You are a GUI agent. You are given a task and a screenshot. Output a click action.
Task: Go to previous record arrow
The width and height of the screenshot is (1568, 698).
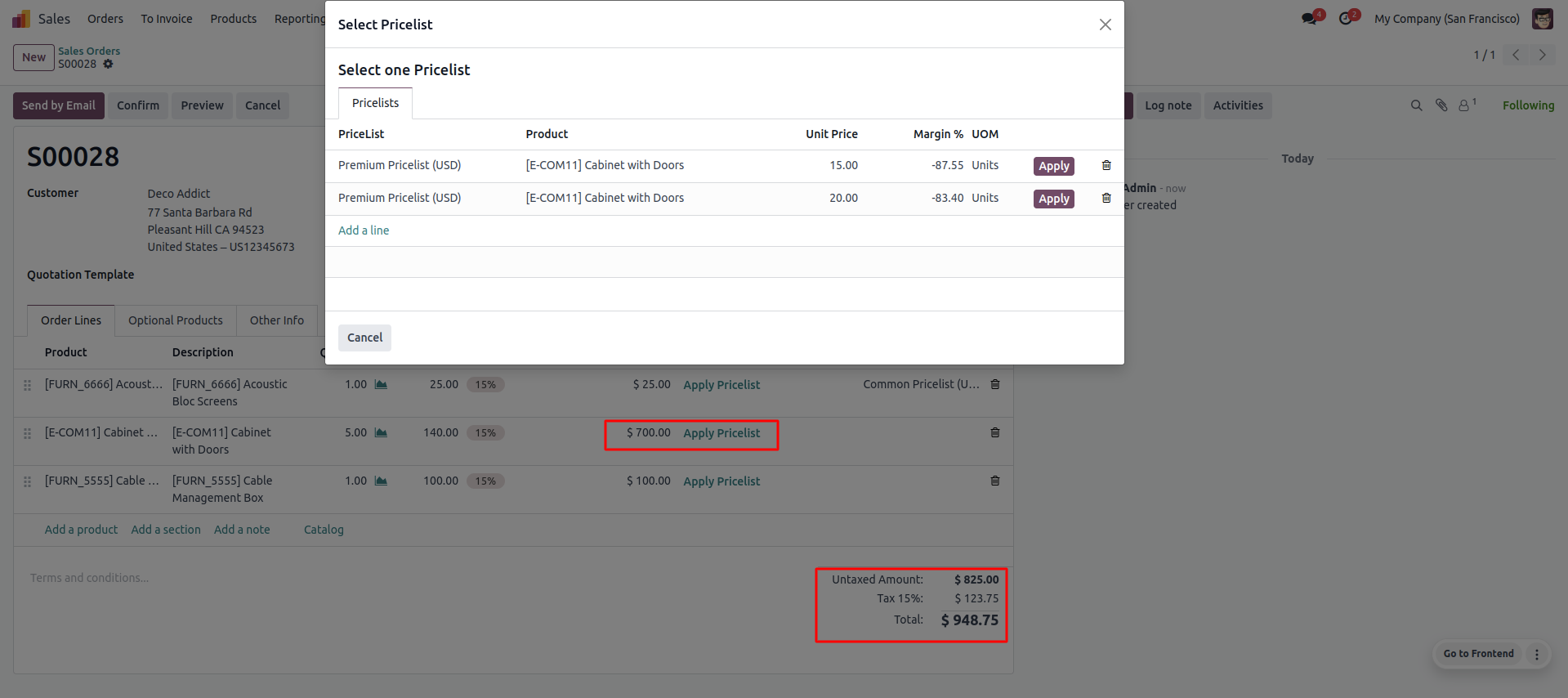click(x=1516, y=55)
